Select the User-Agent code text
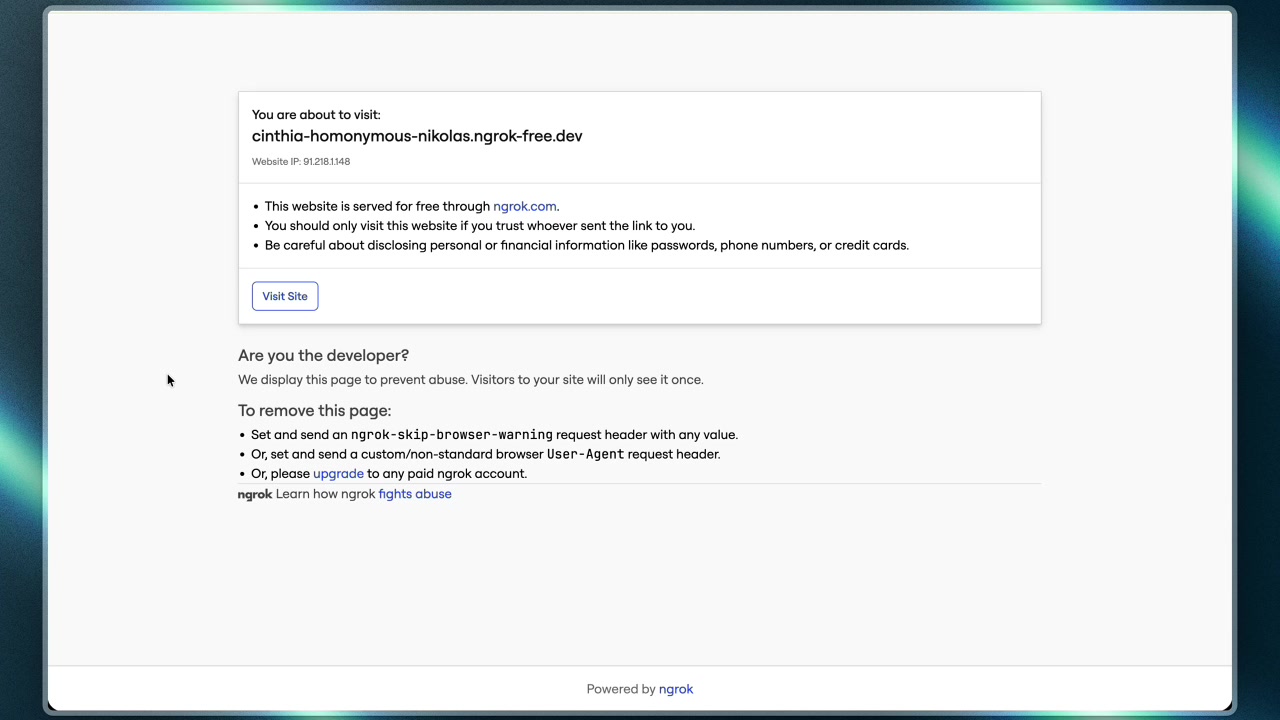Image resolution: width=1280 pixels, height=720 pixels. tap(585, 454)
